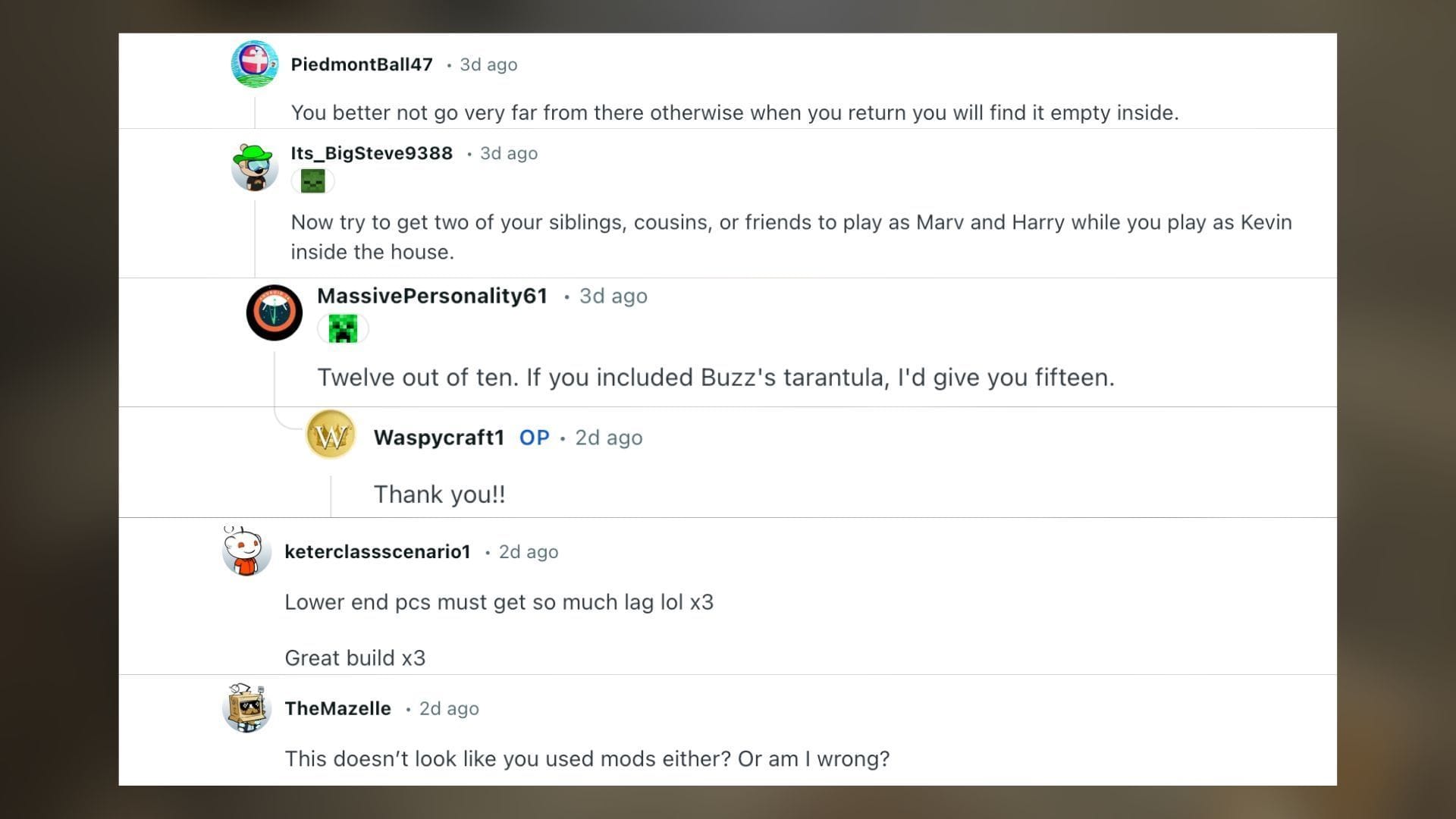The height and width of the screenshot is (819, 1456).
Task: Click the collapse line beside PiedmontBall47's comment
Action: [256, 112]
